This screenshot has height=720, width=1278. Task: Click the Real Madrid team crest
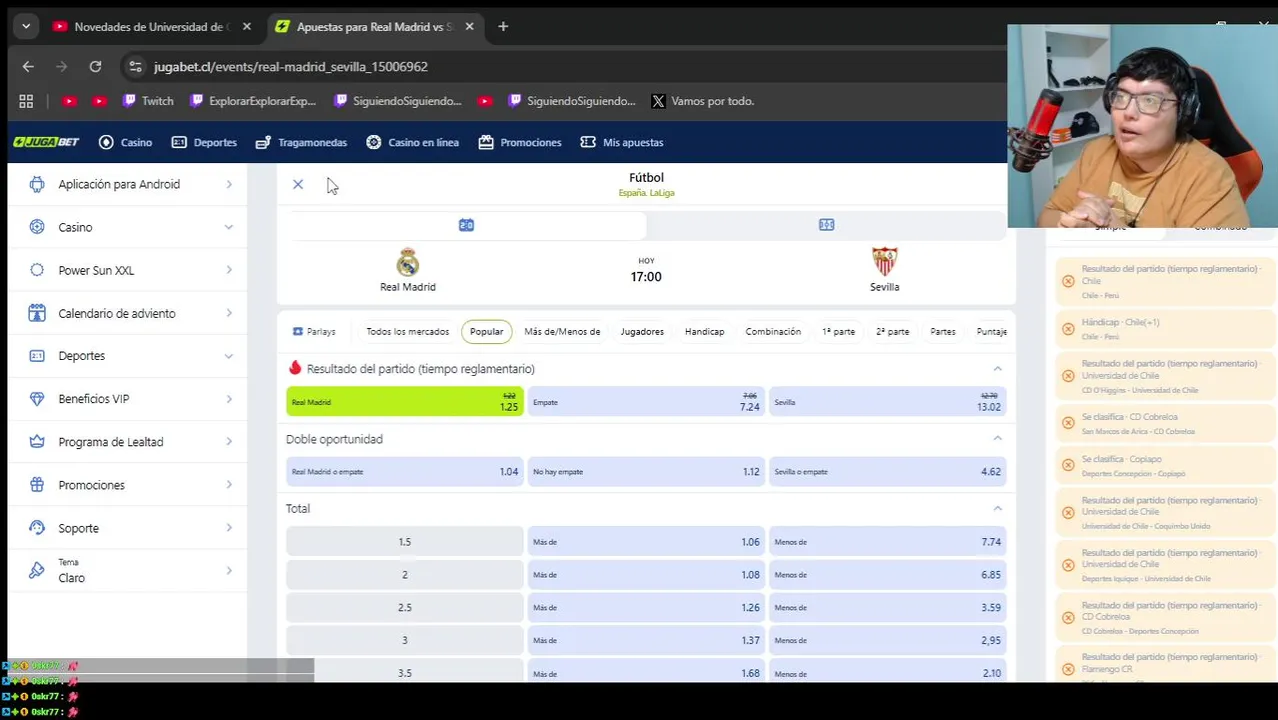(x=407, y=262)
